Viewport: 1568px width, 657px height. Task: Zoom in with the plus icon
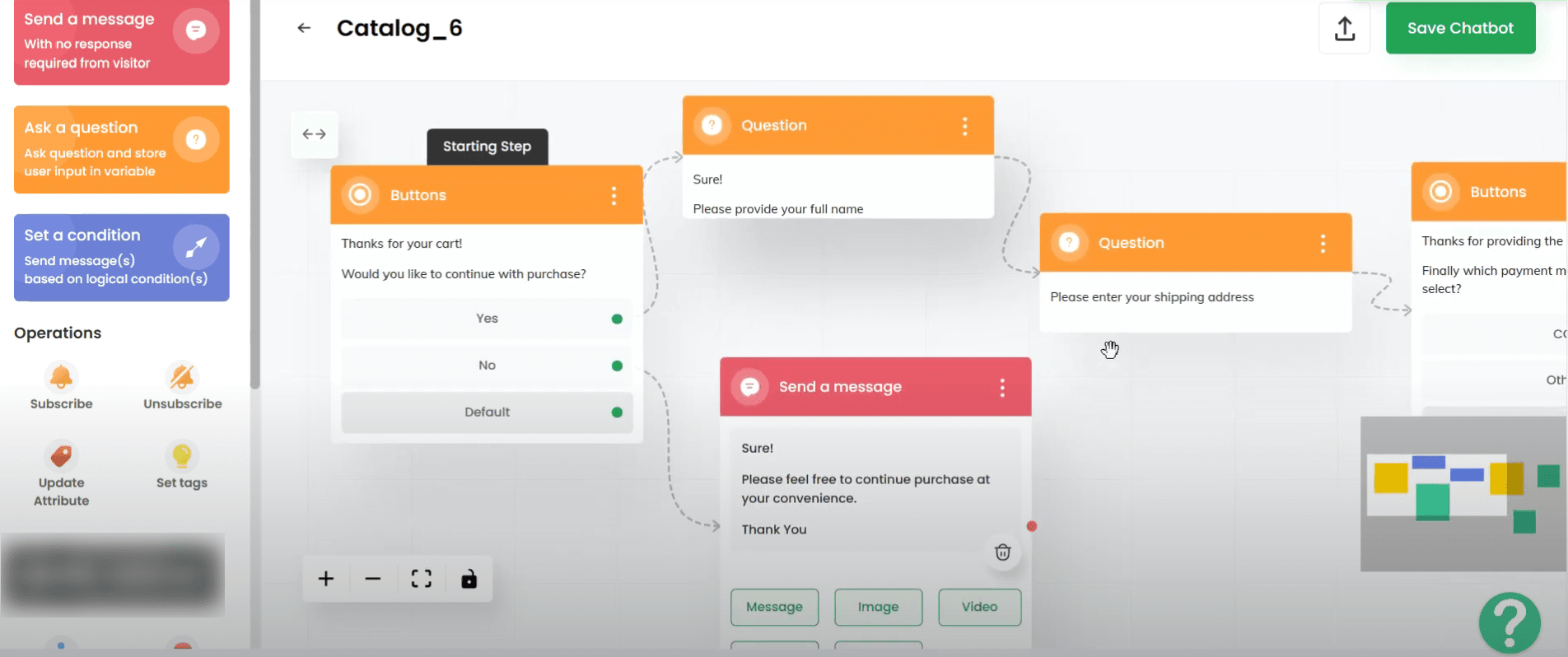(x=326, y=579)
